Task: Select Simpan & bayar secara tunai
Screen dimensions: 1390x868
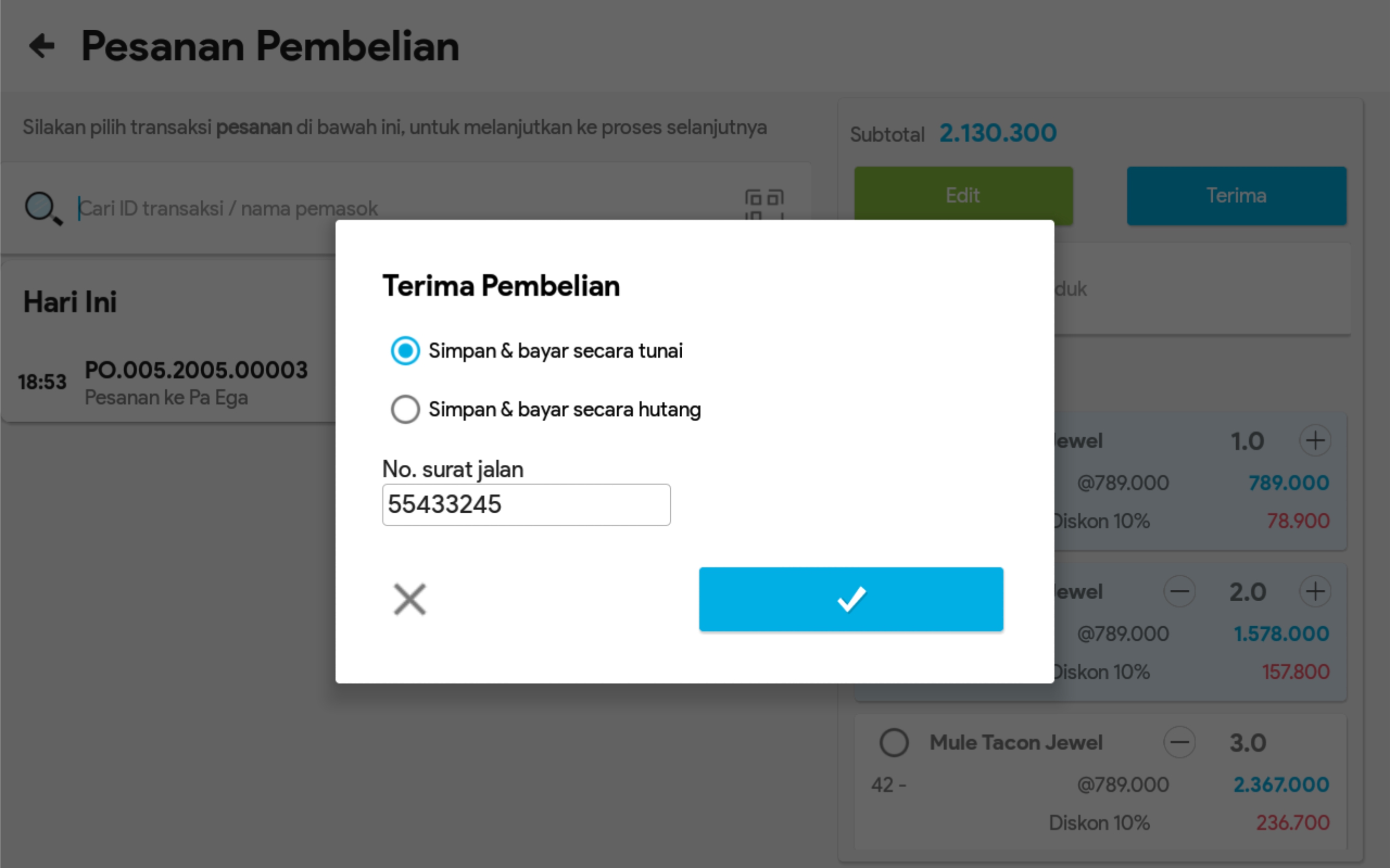Action: [x=405, y=350]
